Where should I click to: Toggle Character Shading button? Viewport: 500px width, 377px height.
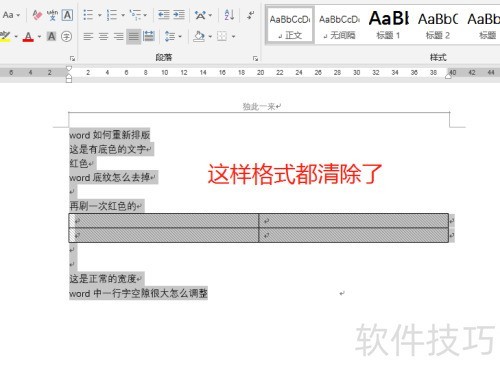pyautogui.click(x=51, y=36)
